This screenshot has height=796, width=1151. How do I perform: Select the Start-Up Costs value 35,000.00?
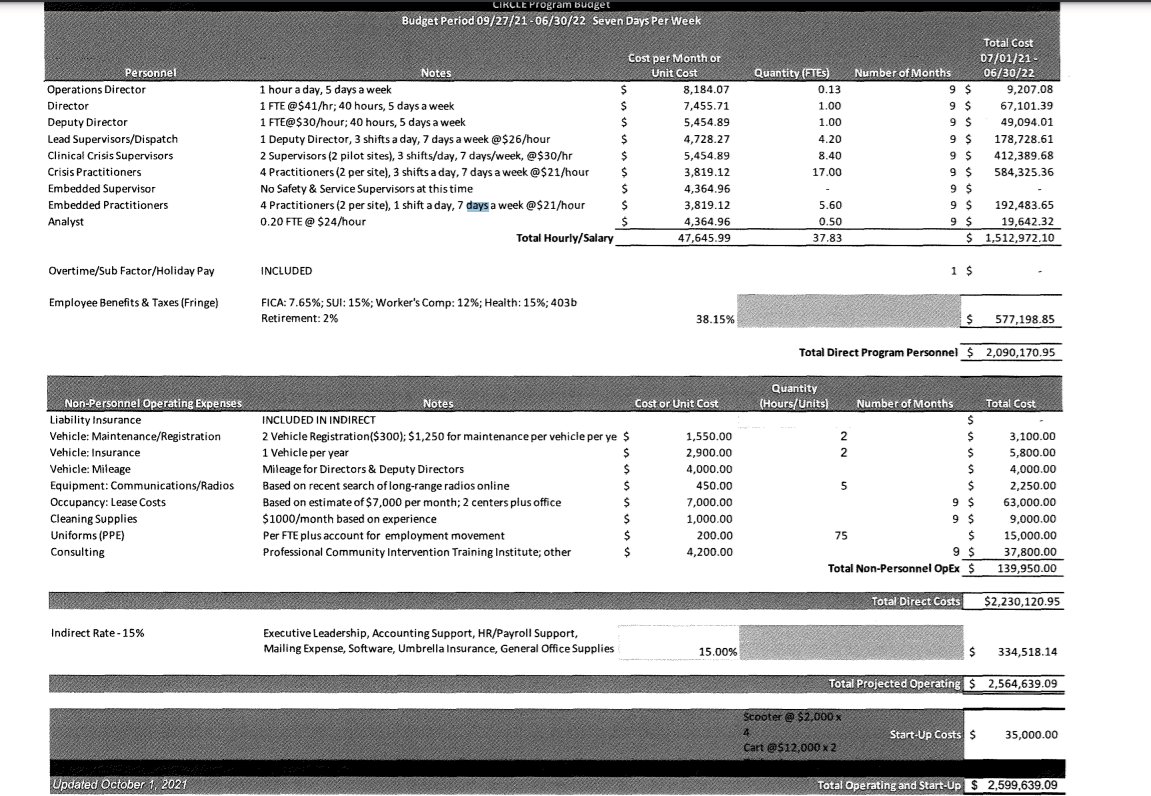[x=1031, y=735]
